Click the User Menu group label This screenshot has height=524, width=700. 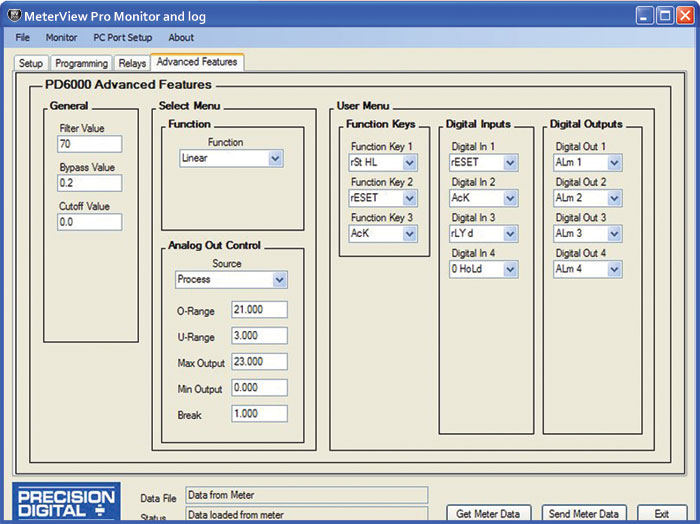tap(363, 106)
